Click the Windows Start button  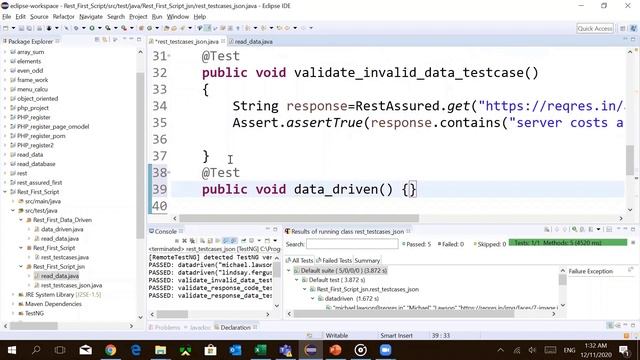12,350
